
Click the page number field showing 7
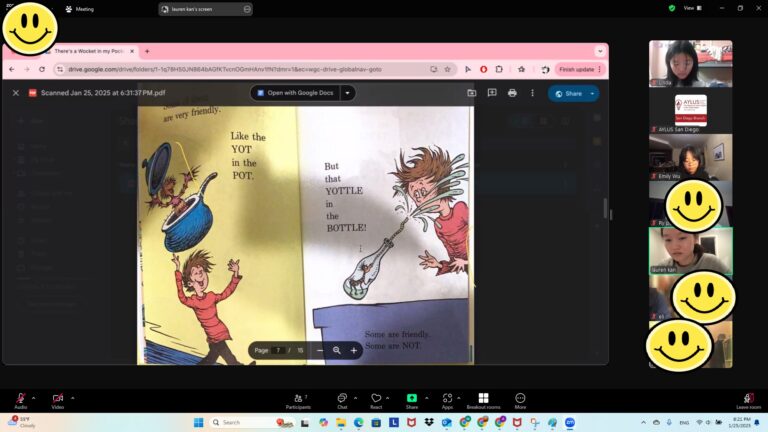(278, 350)
